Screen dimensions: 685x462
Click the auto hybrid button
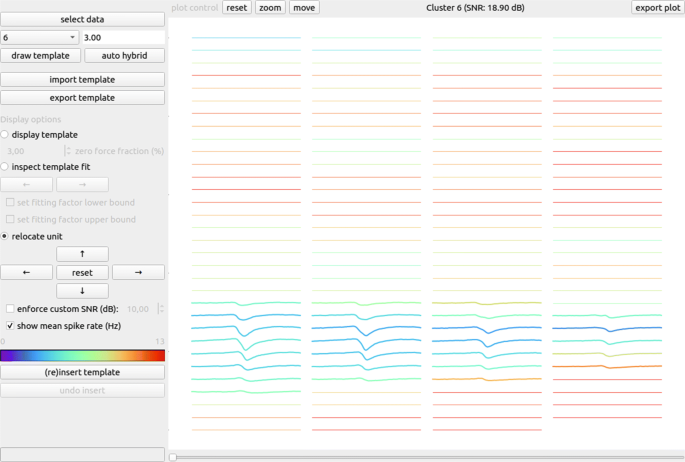coord(125,55)
